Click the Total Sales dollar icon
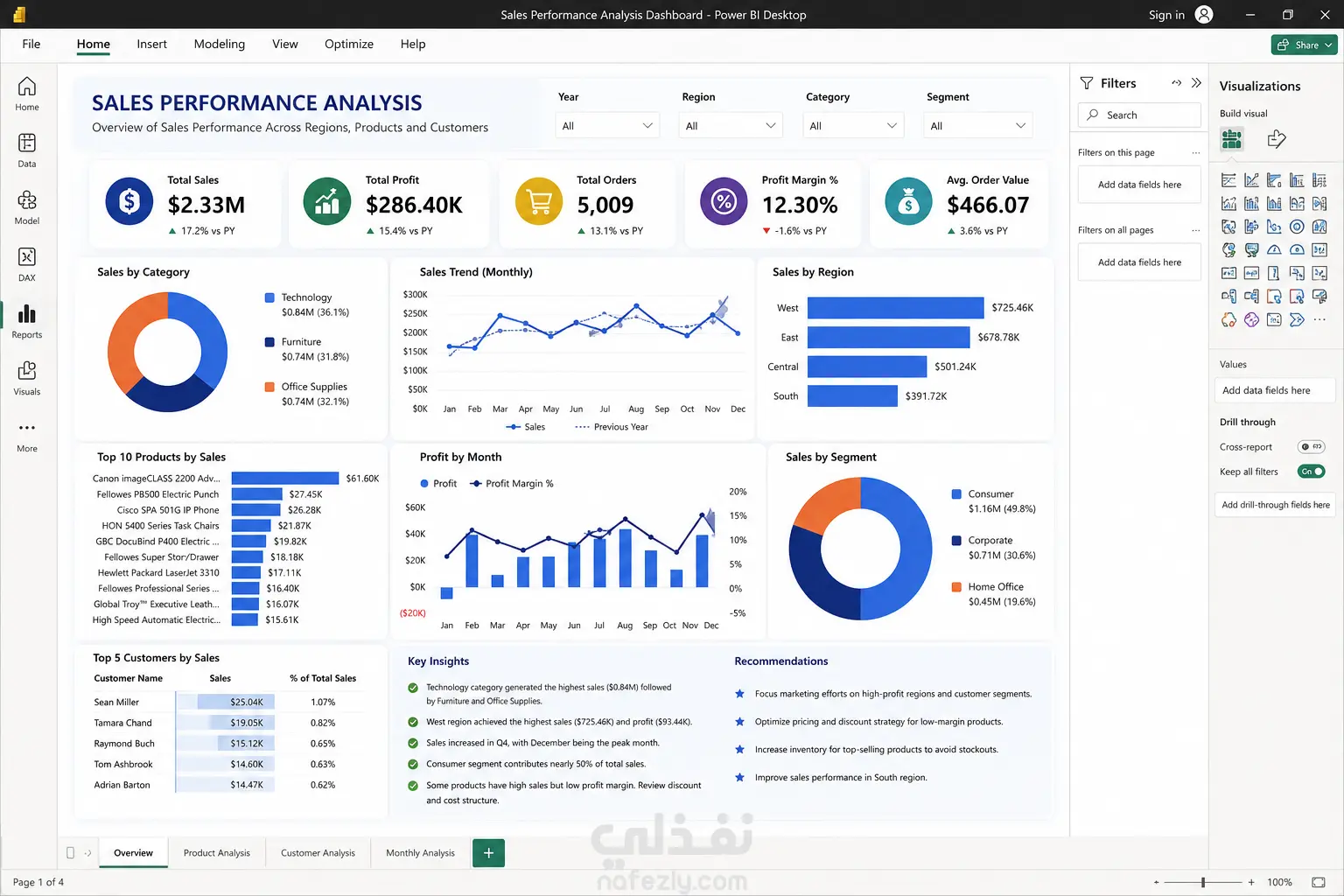1344x896 pixels. tap(129, 201)
